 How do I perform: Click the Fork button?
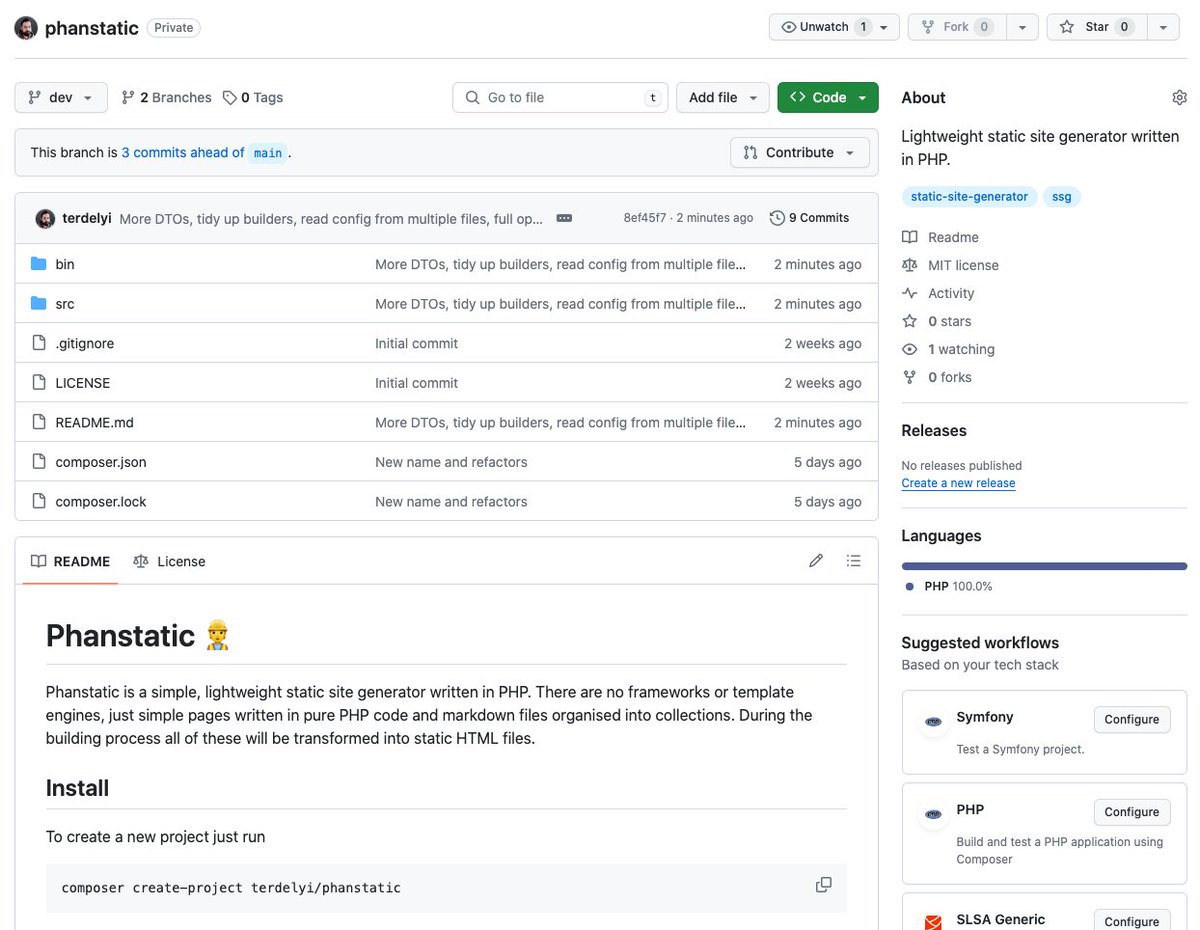pyautogui.click(x=957, y=27)
